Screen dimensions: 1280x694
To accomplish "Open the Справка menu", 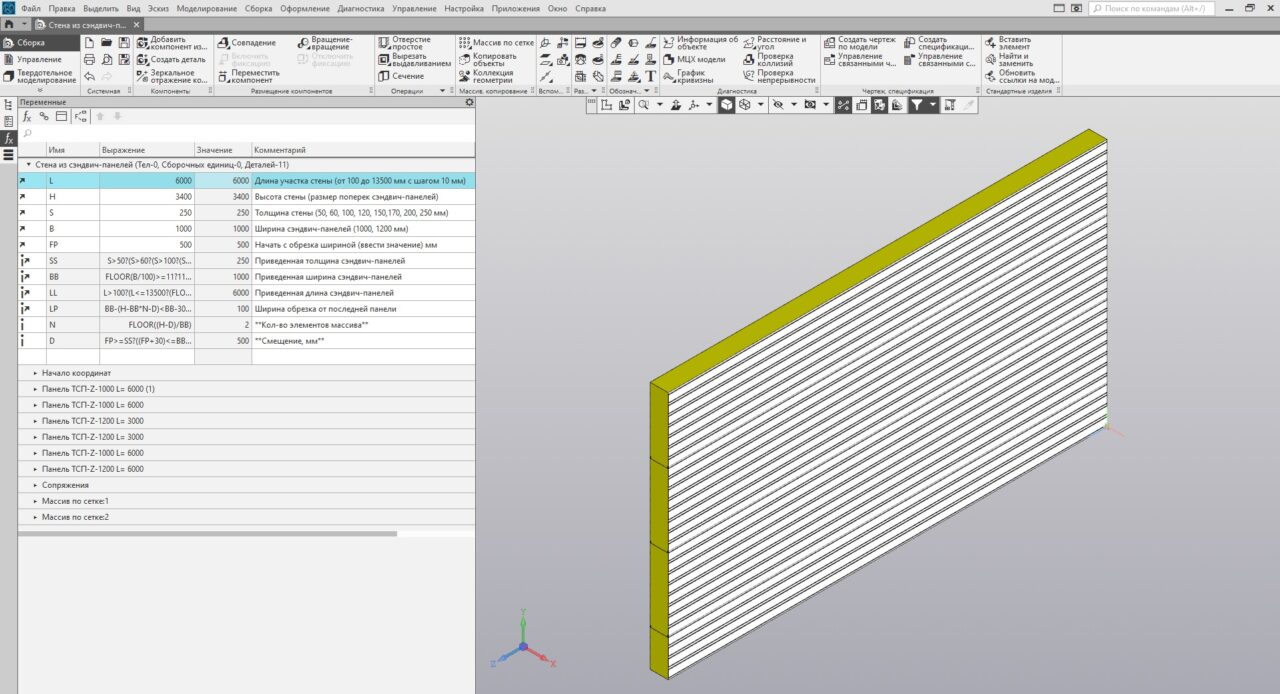I will pyautogui.click(x=590, y=8).
